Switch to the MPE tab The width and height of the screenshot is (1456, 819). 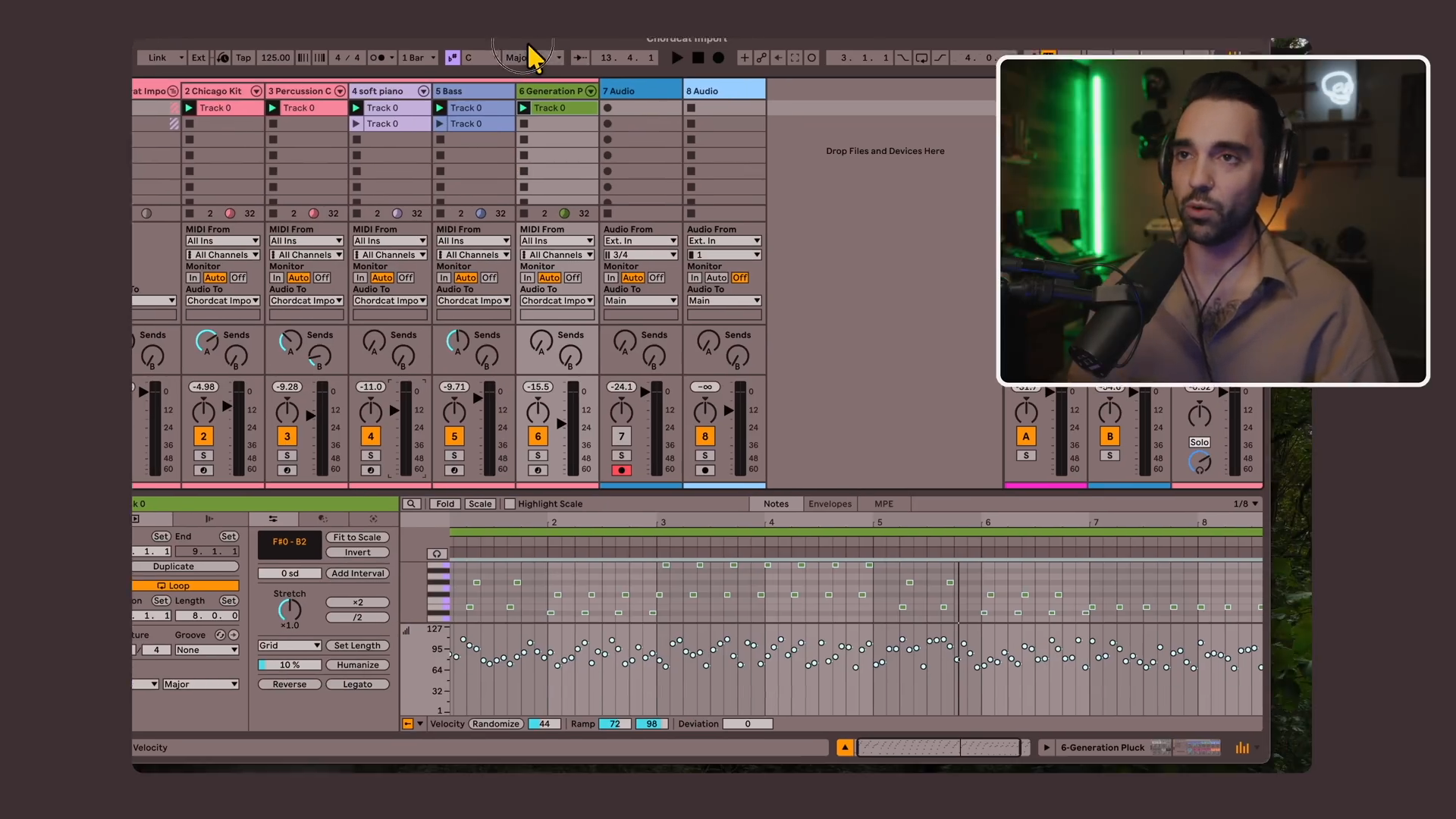(883, 504)
